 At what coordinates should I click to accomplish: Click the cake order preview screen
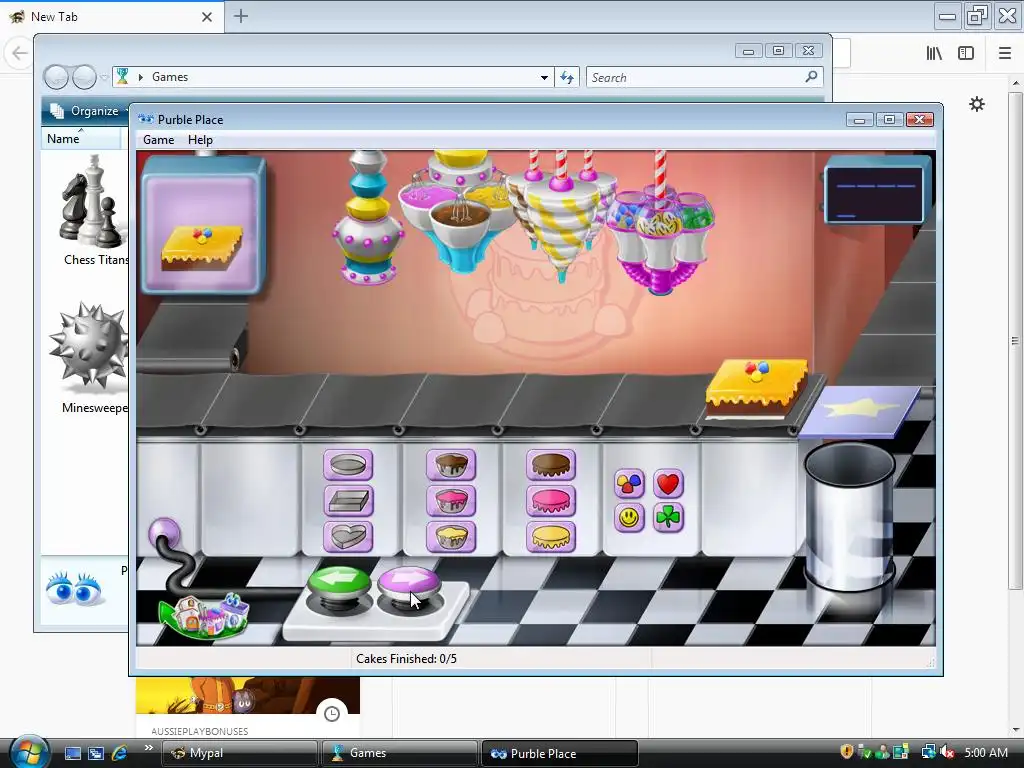pos(203,225)
